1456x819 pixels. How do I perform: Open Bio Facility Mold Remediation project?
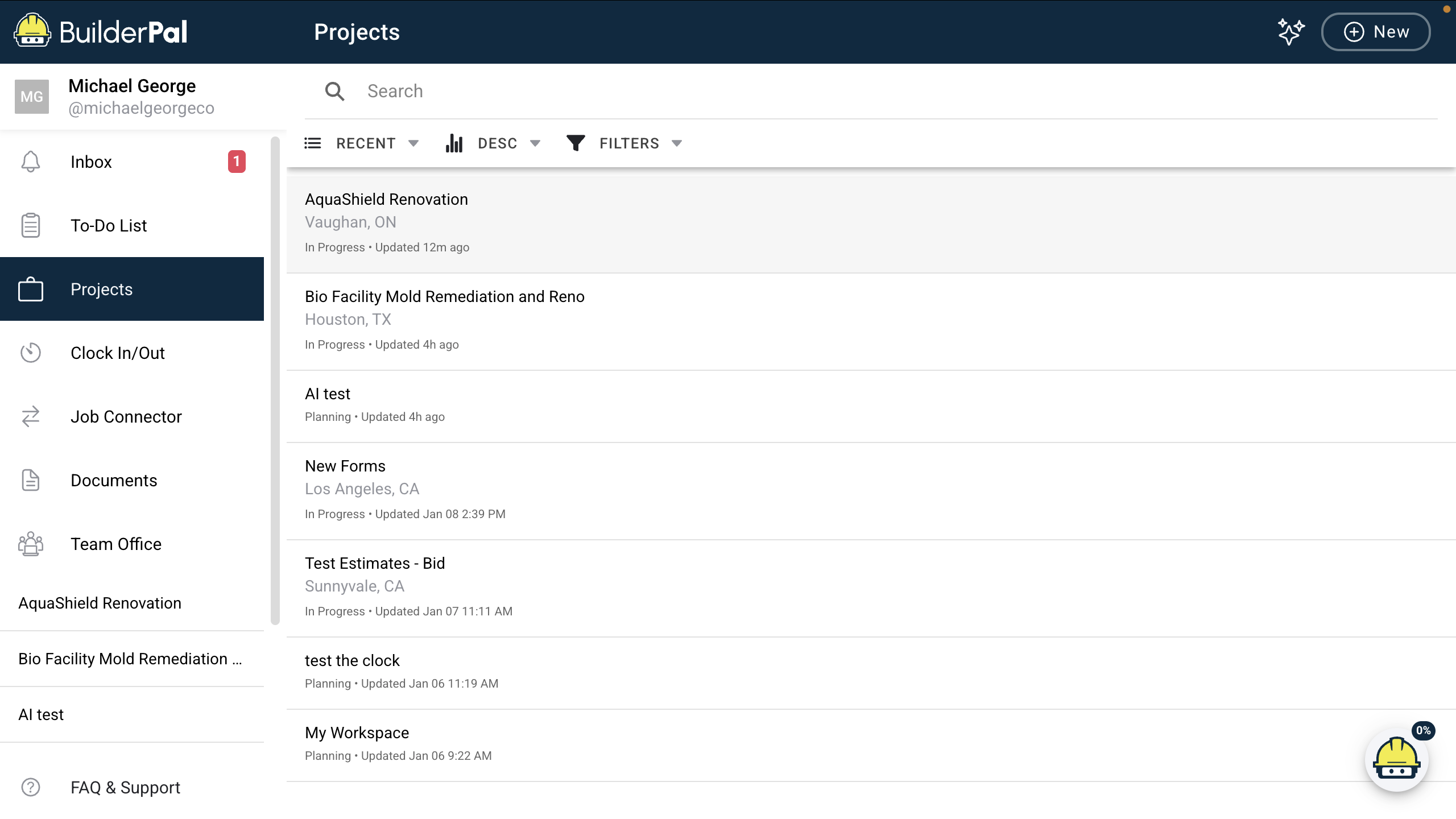[445, 296]
